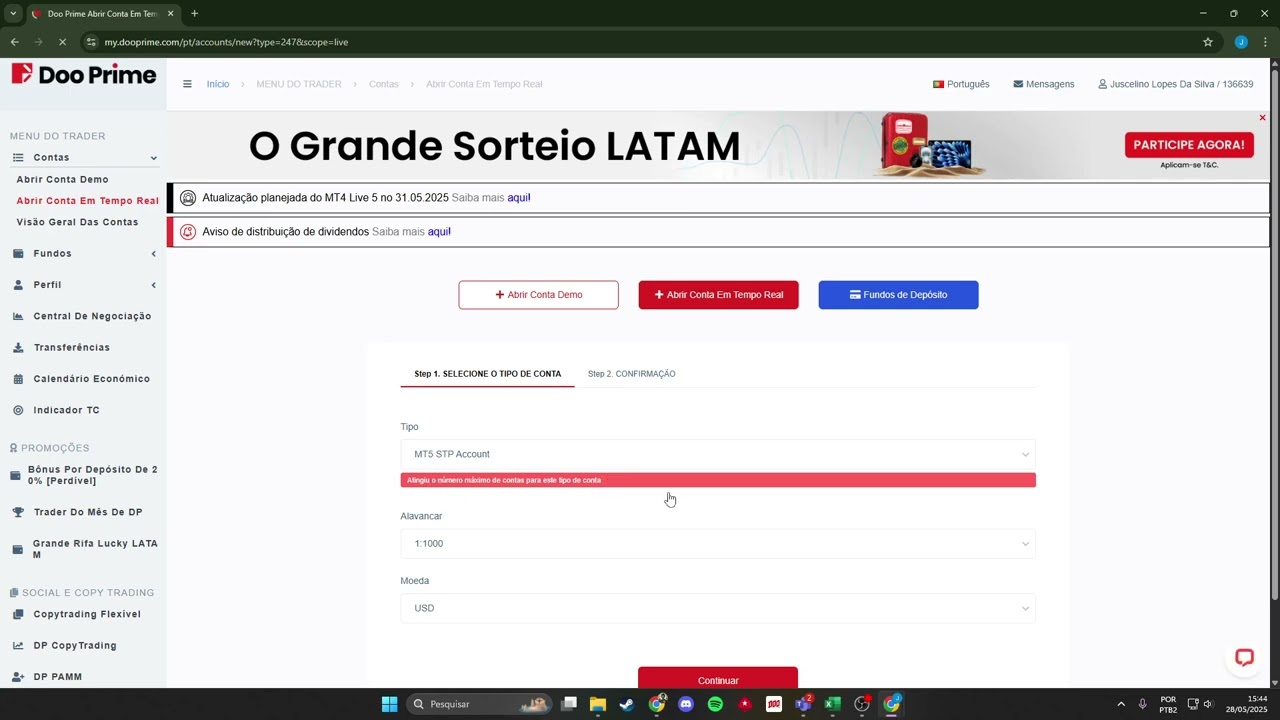This screenshot has height=720, width=1280.
Task: Open Windows Start menu
Action: tap(389, 704)
